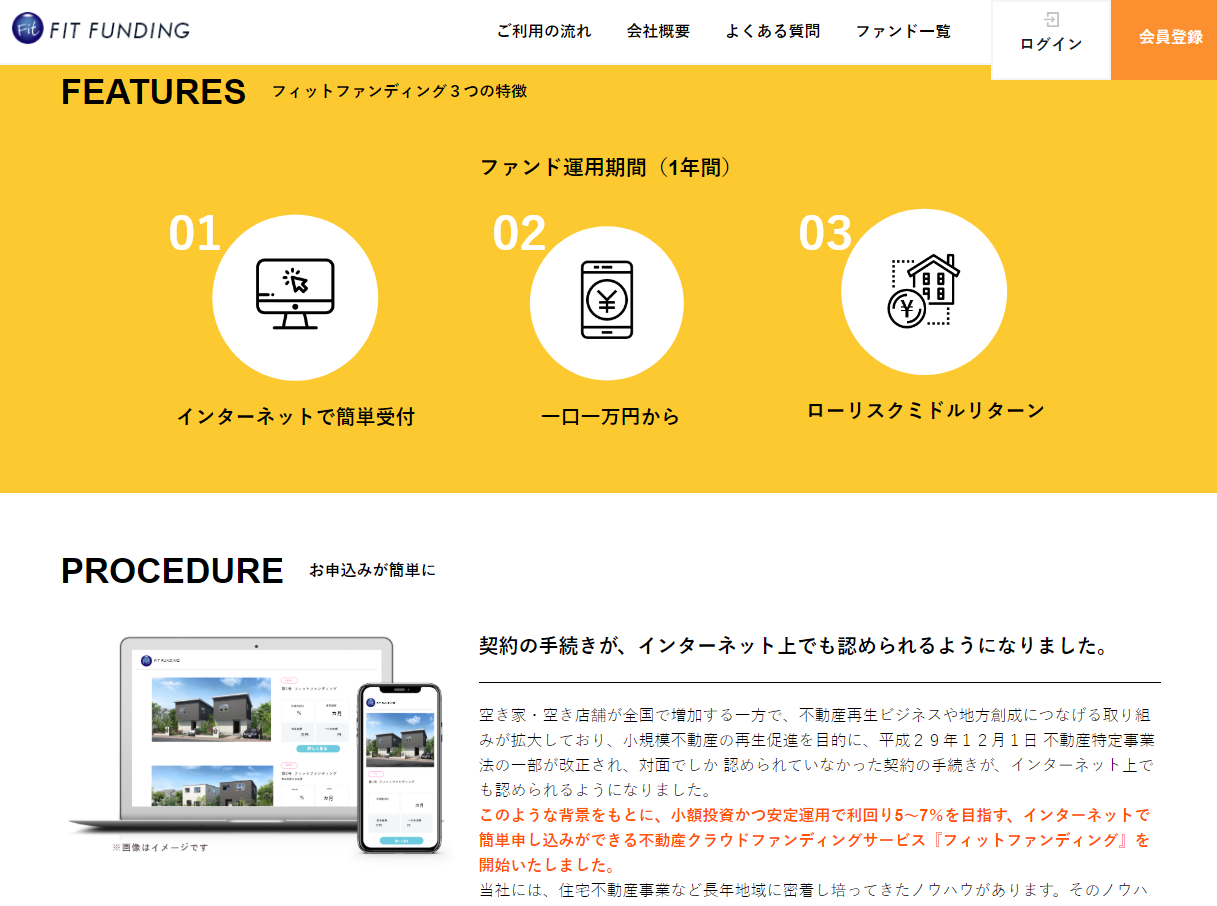This screenshot has width=1217, height=906.
Task: Click the 一口一万円から label
Action: 610,417
